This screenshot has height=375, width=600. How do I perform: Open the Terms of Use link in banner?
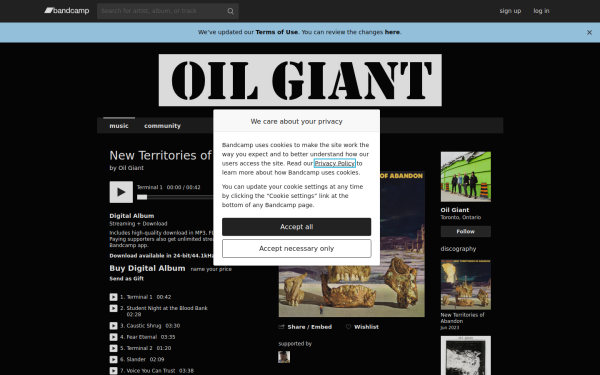(x=277, y=32)
